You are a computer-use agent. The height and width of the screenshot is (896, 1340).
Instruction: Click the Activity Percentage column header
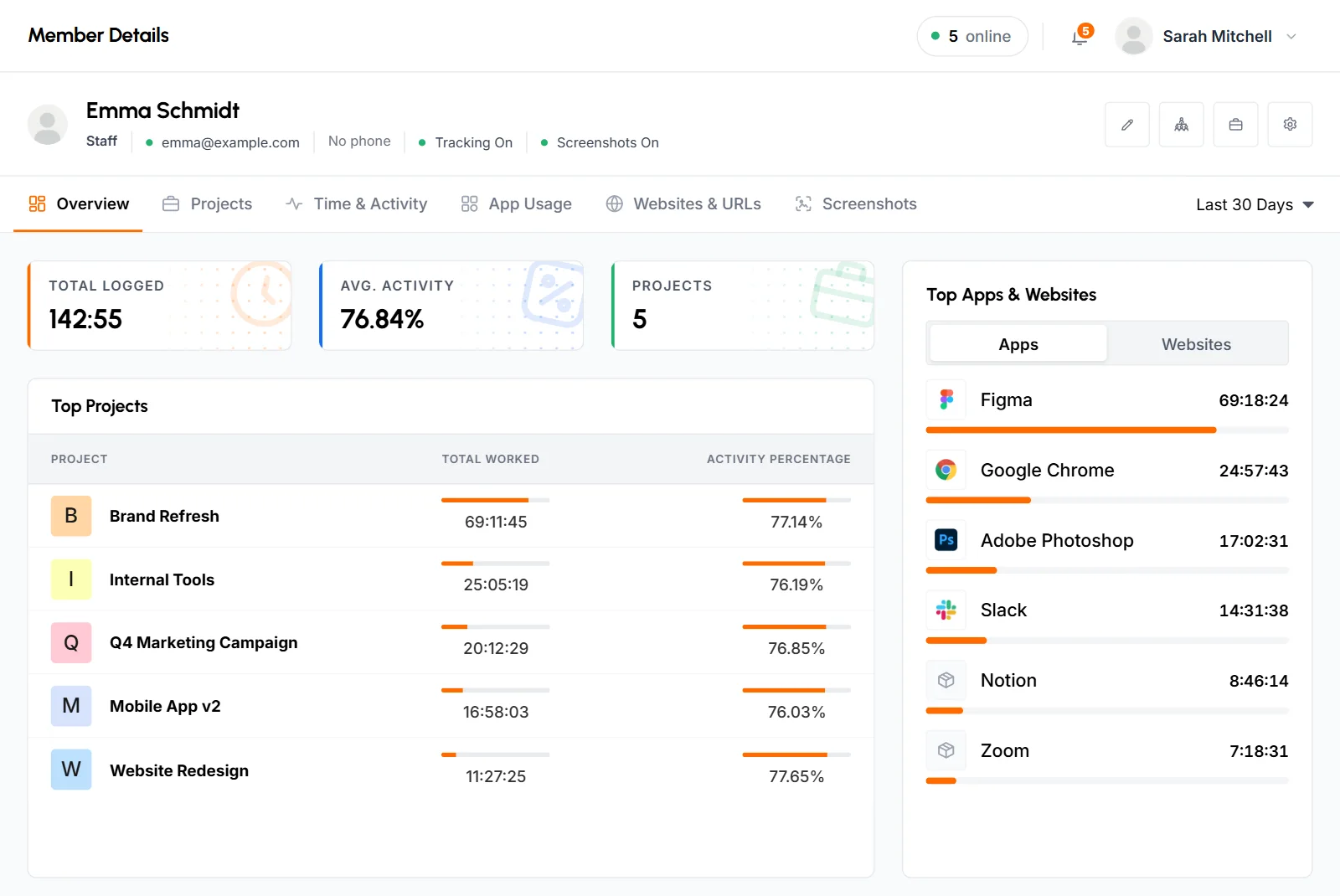(x=779, y=459)
